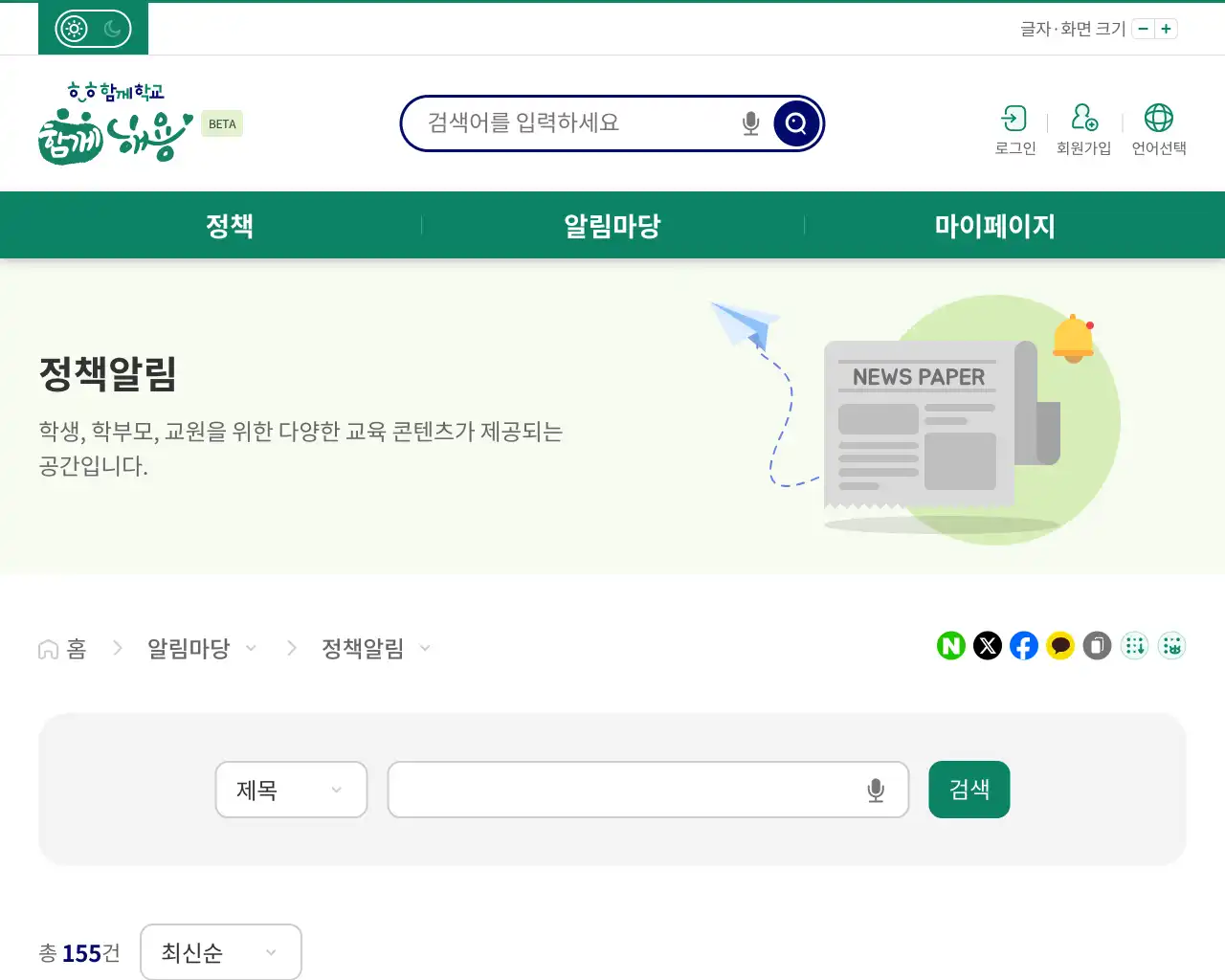Copy the page URL with the copy icon
This screenshot has height=980, width=1225.
1096,646
